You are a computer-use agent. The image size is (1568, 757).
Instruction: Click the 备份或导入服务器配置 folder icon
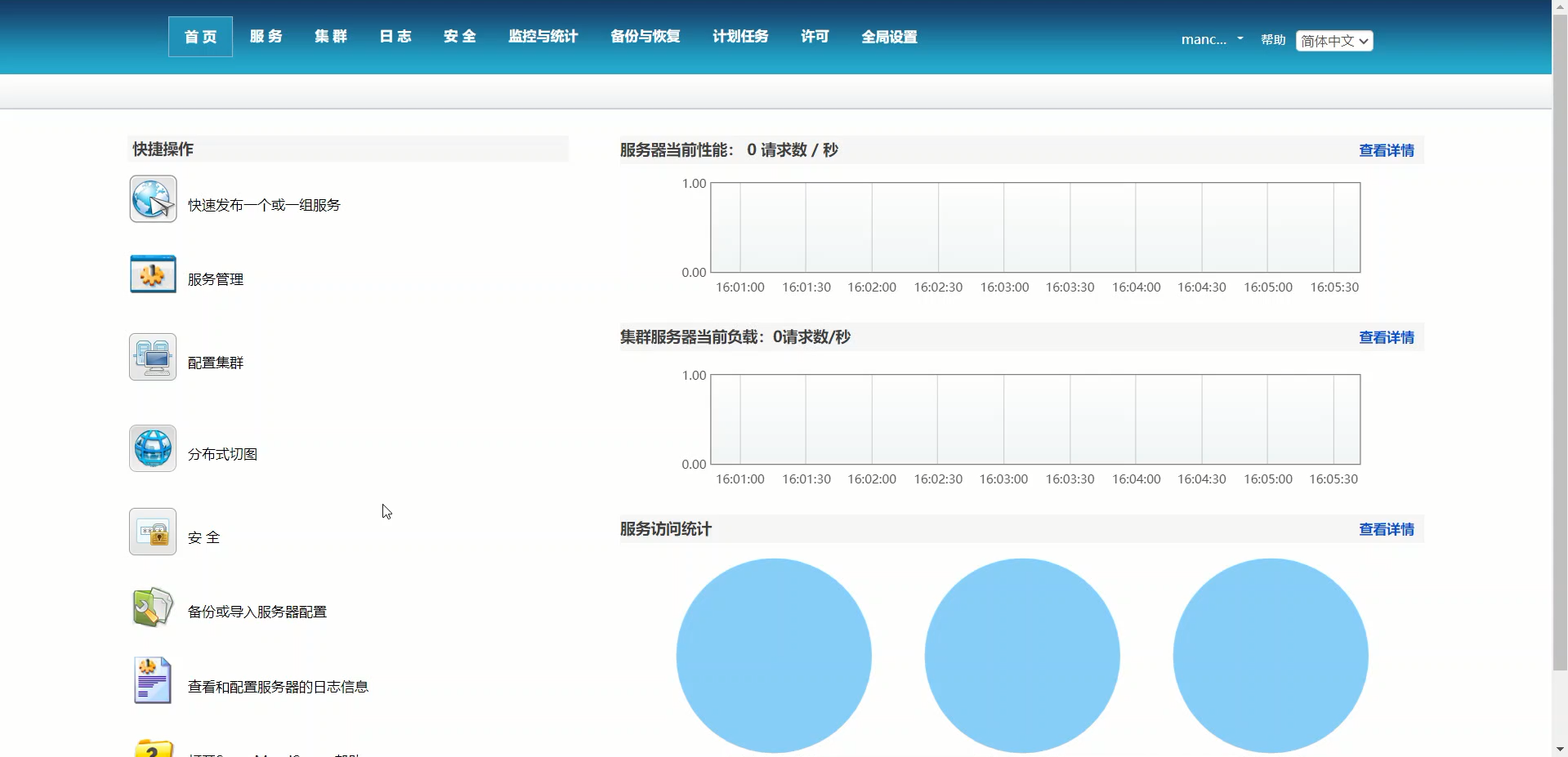coord(152,606)
